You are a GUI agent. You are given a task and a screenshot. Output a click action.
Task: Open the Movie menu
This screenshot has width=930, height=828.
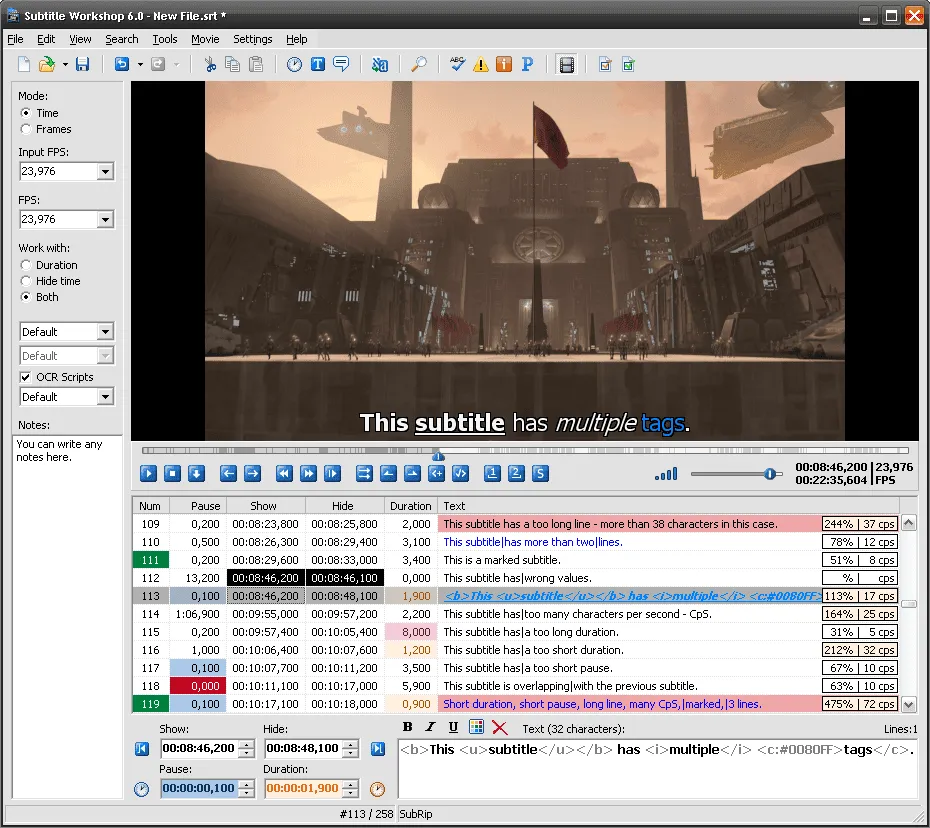click(204, 39)
